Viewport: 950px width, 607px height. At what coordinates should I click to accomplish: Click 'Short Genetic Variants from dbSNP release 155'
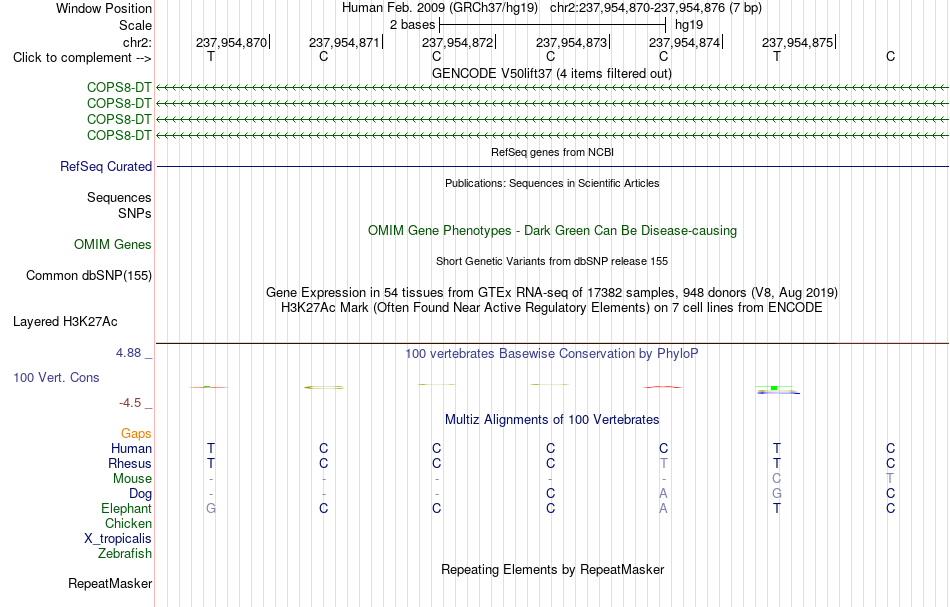click(x=552, y=262)
